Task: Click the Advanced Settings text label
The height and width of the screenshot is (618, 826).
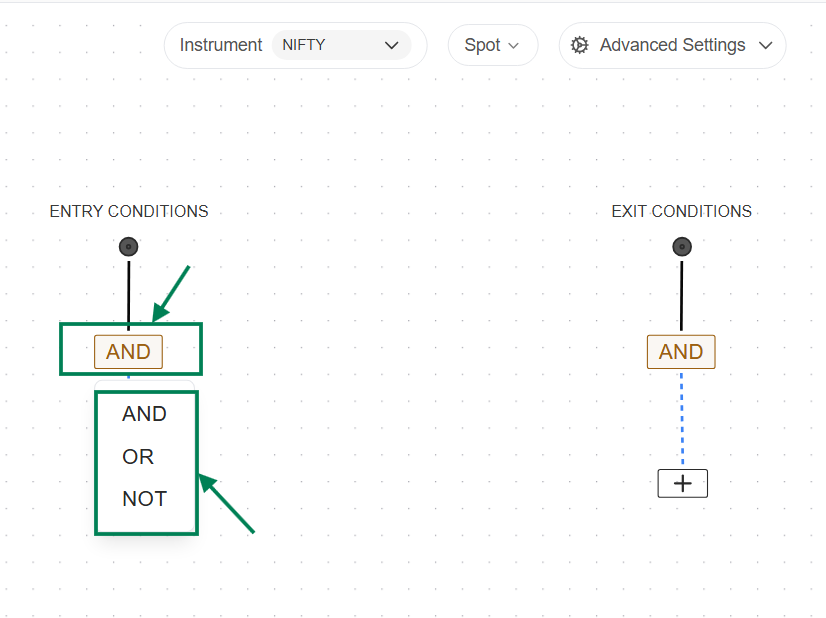Action: 672,45
